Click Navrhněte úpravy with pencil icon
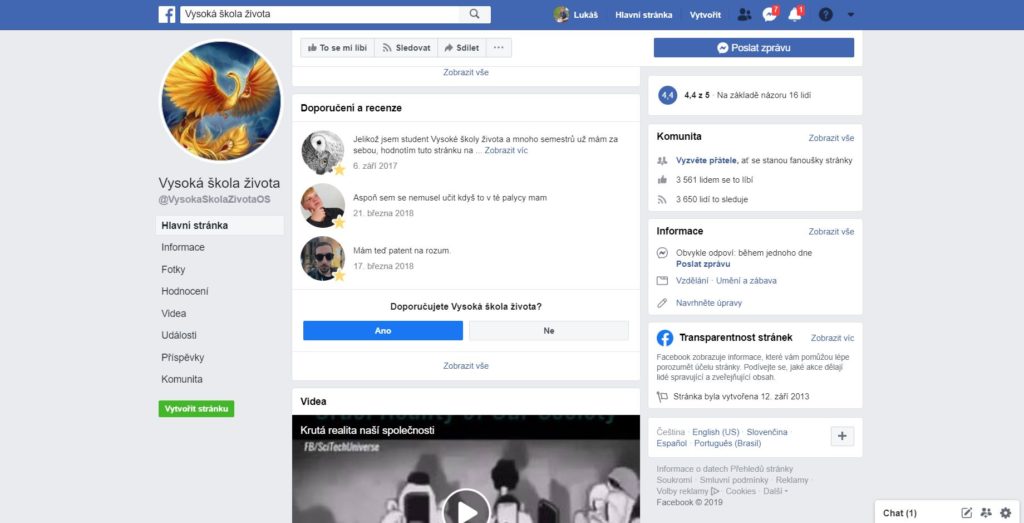The height and width of the screenshot is (523, 1024). (709, 303)
